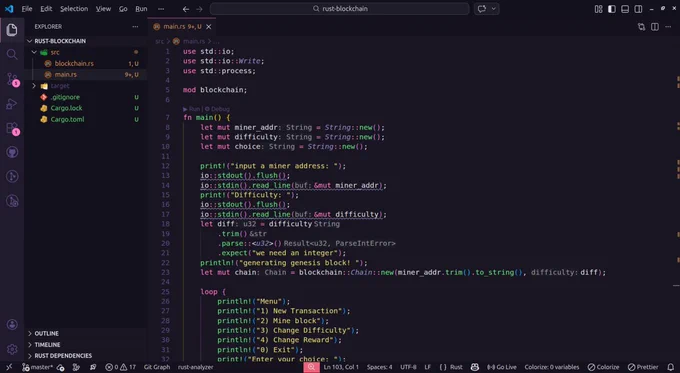Open the Go menu

tap(123, 9)
